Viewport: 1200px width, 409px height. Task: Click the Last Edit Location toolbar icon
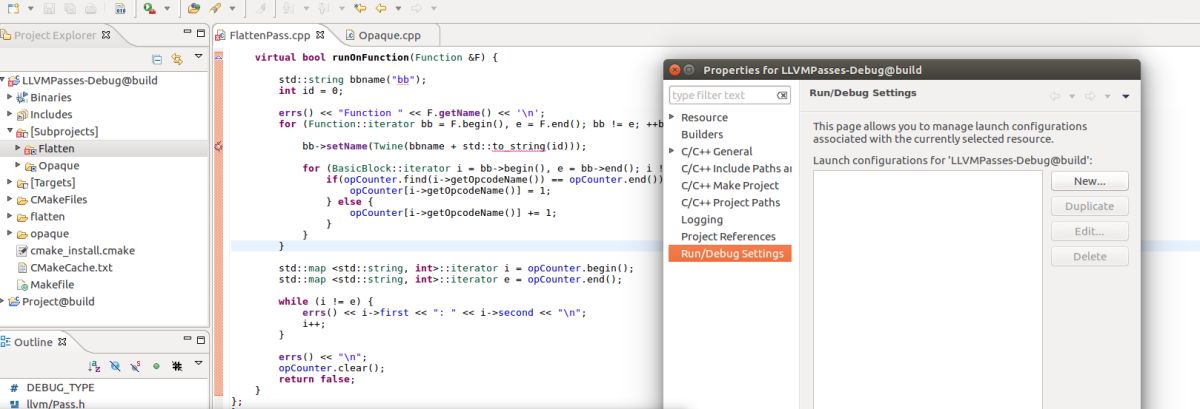(x=361, y=9)
